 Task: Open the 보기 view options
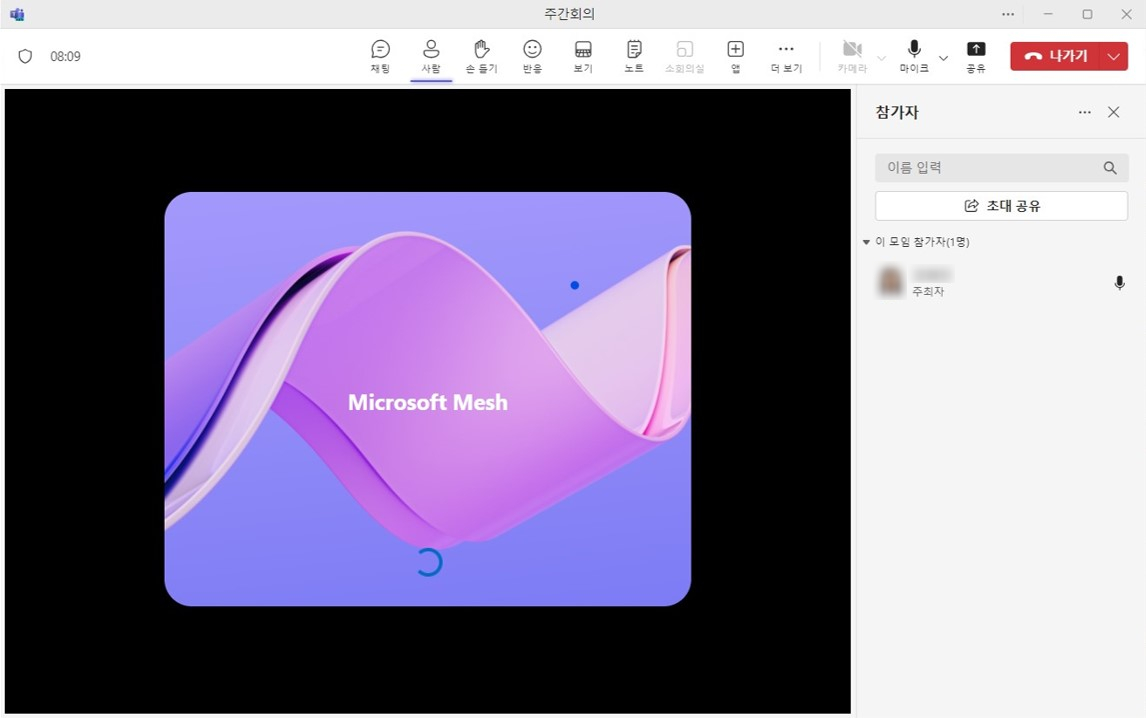pos(583,56)
